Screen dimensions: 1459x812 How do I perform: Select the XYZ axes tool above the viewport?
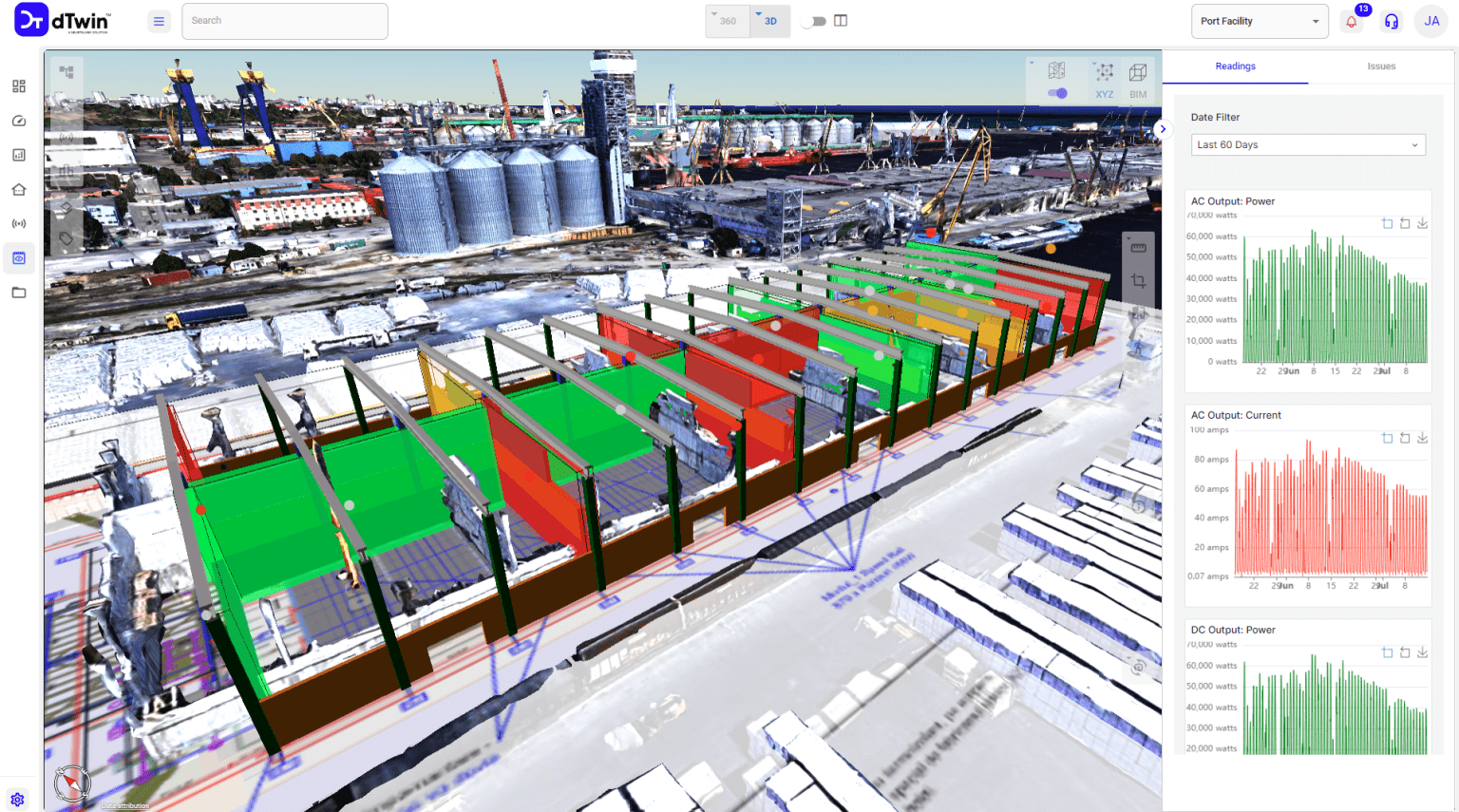(x=1104, y=81)
